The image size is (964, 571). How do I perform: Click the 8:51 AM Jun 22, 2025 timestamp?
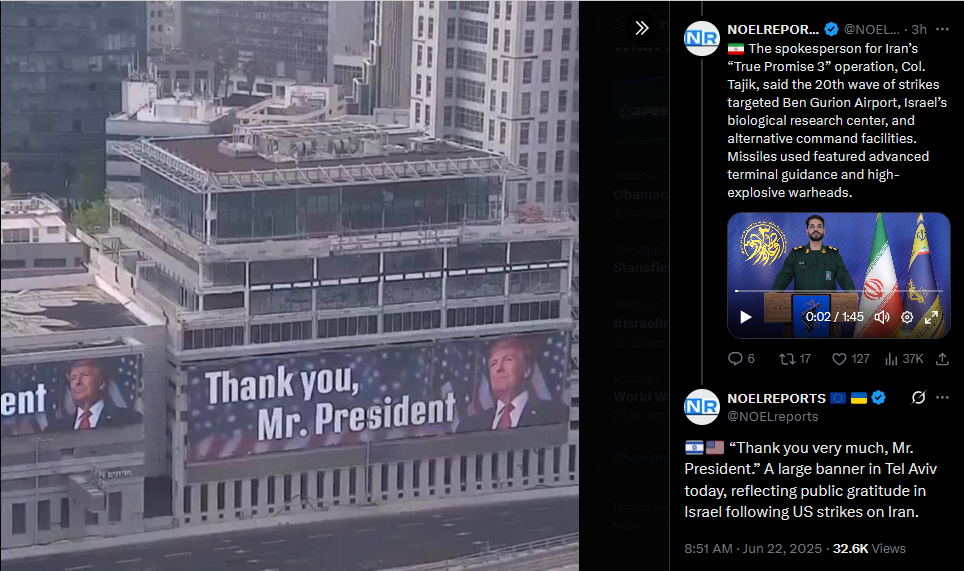[x=753, y=548]
